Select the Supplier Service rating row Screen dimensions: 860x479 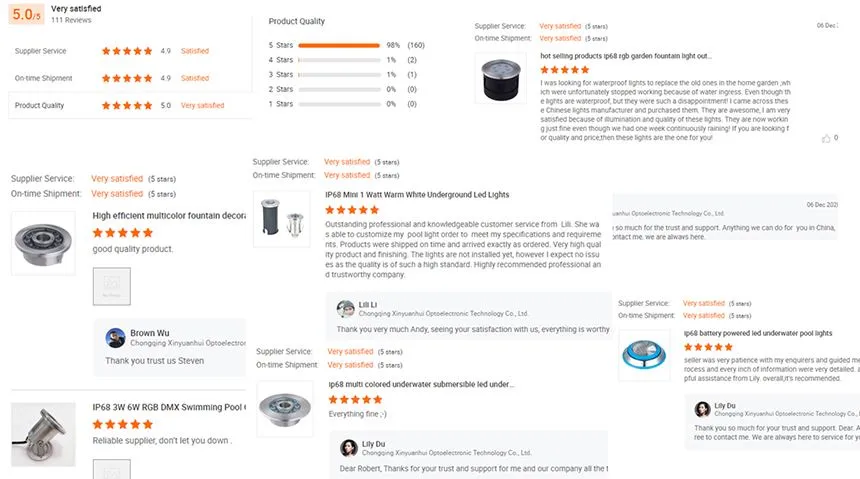[x=128, y=51]
